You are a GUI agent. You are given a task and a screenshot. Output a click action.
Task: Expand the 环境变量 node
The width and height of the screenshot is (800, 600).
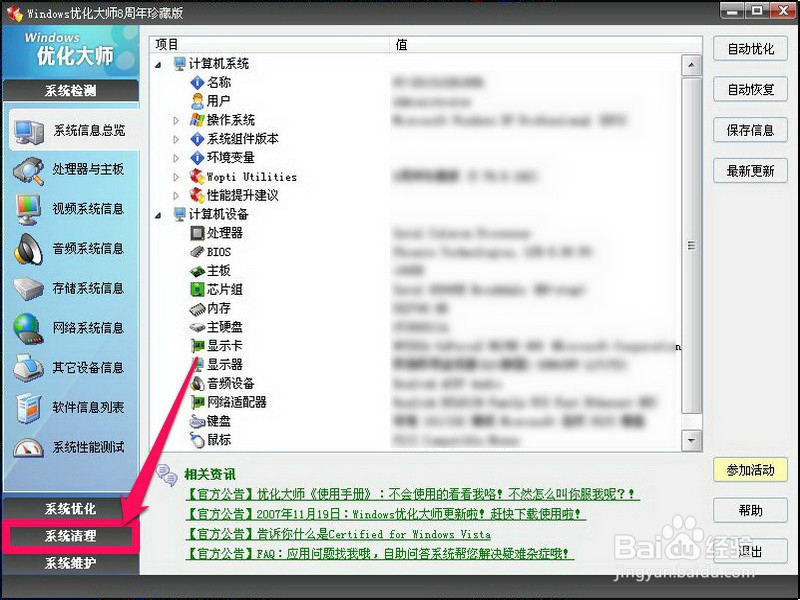click(x=176, y=158)
